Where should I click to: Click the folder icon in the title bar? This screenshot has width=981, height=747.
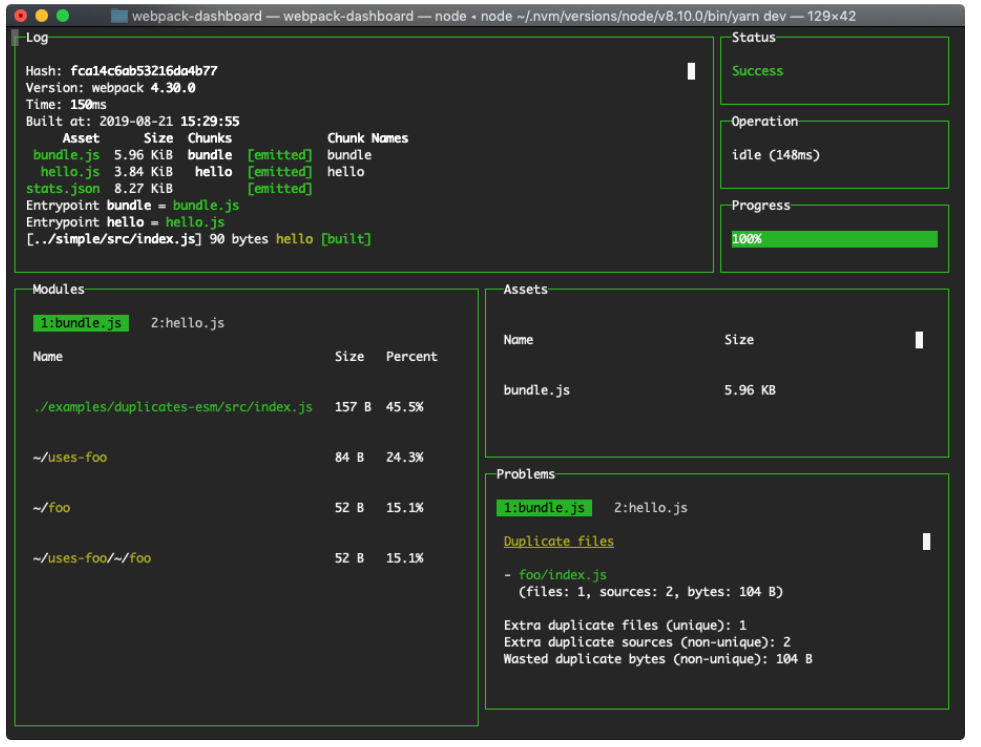click(x=120, y=16)
